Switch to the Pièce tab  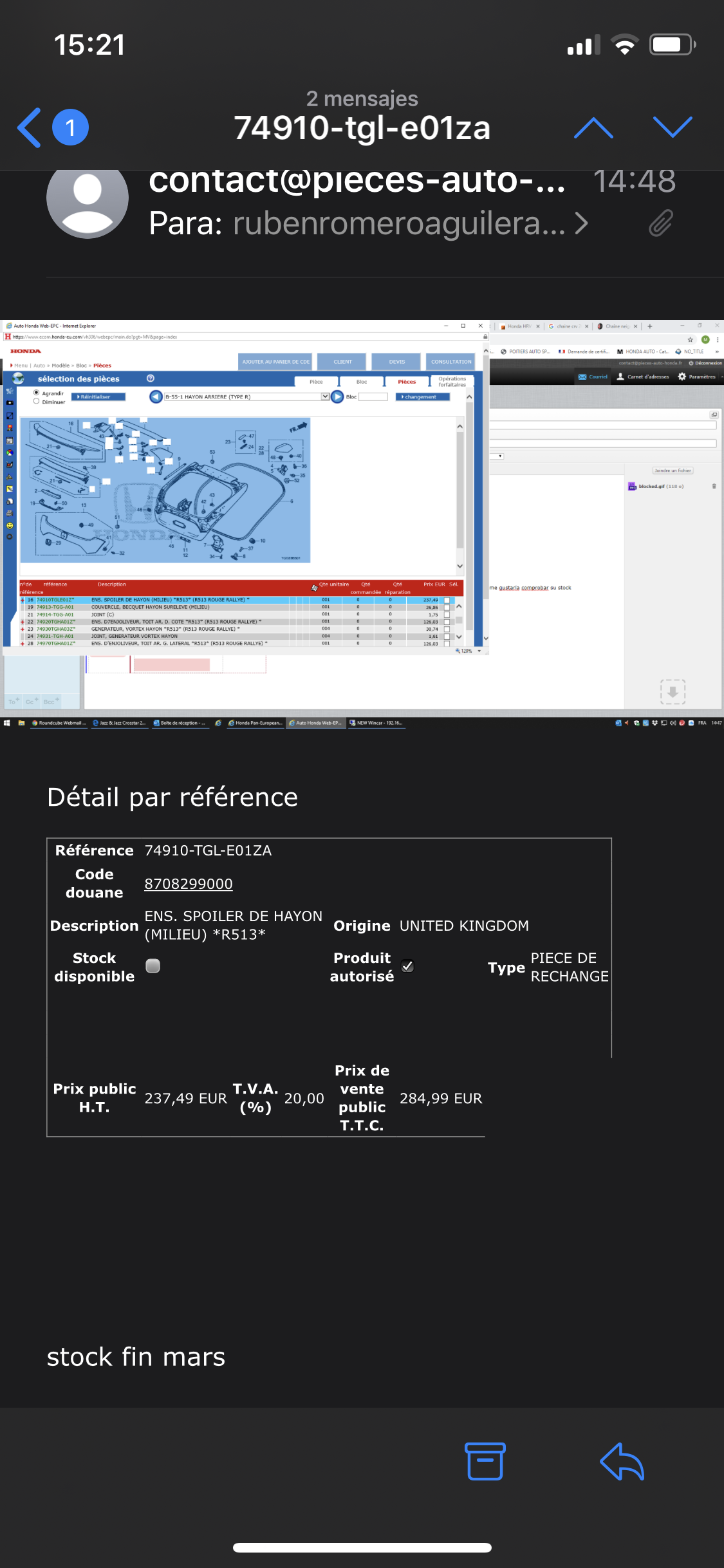click(316, 382)
